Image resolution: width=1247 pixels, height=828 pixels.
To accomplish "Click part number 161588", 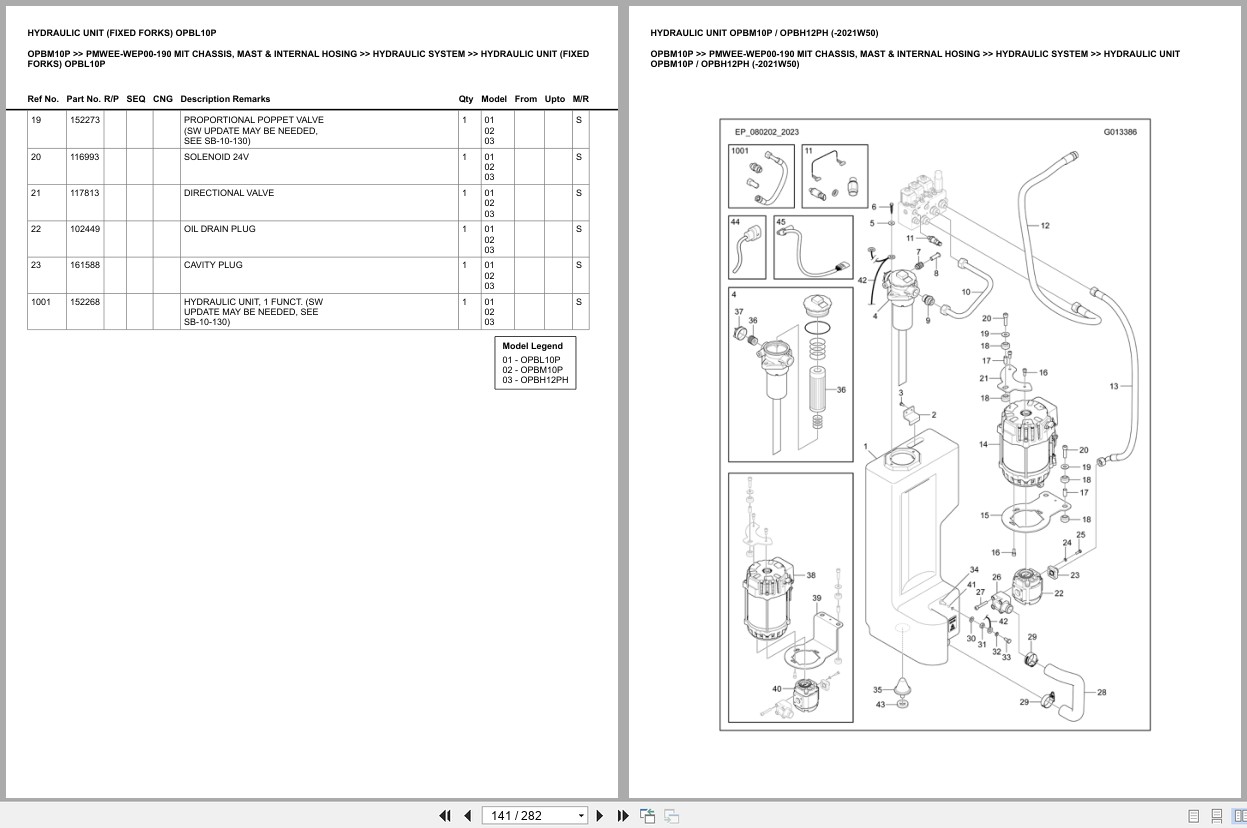I will 84,265.
